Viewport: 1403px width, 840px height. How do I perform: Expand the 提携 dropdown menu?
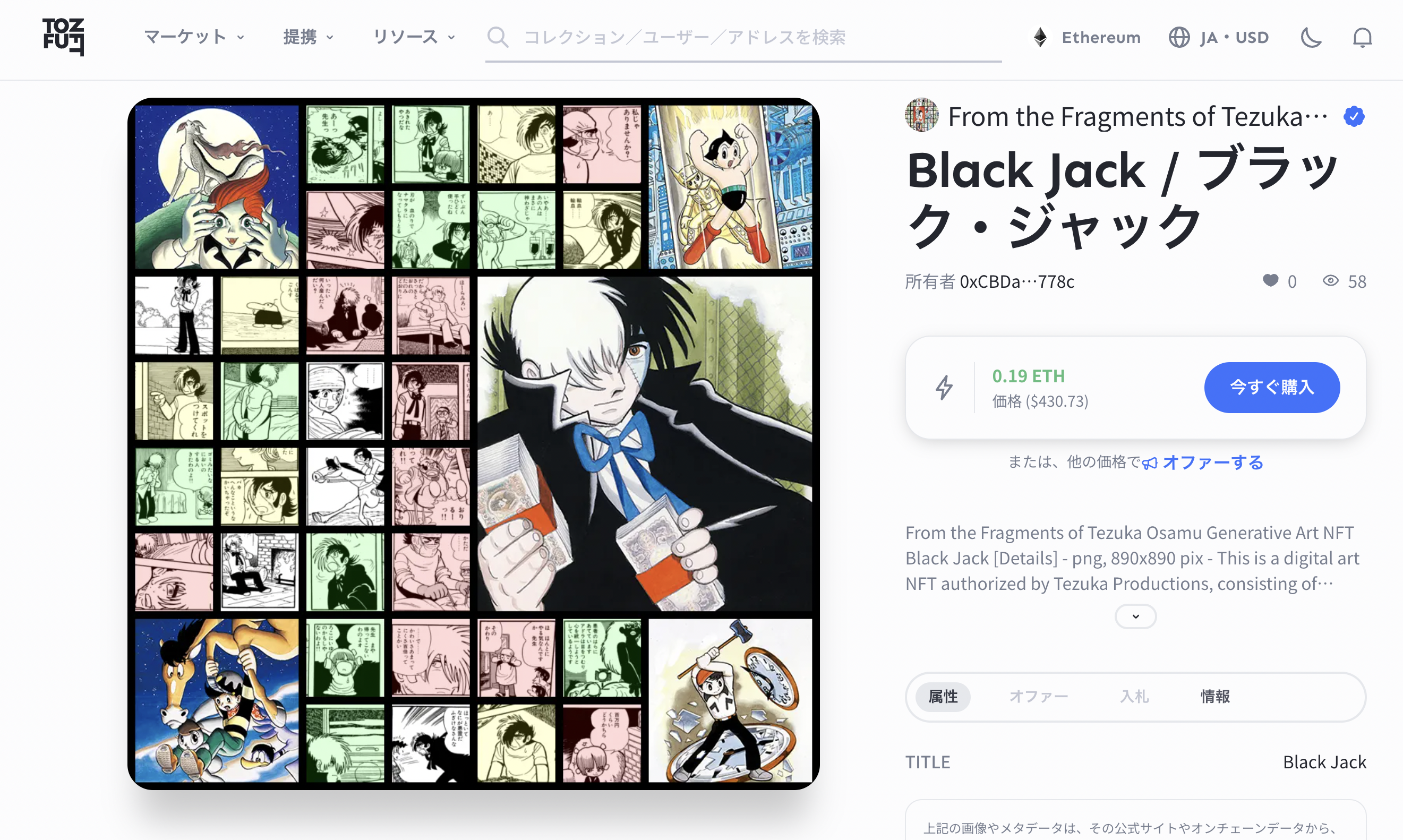click(x=309, y=37)
